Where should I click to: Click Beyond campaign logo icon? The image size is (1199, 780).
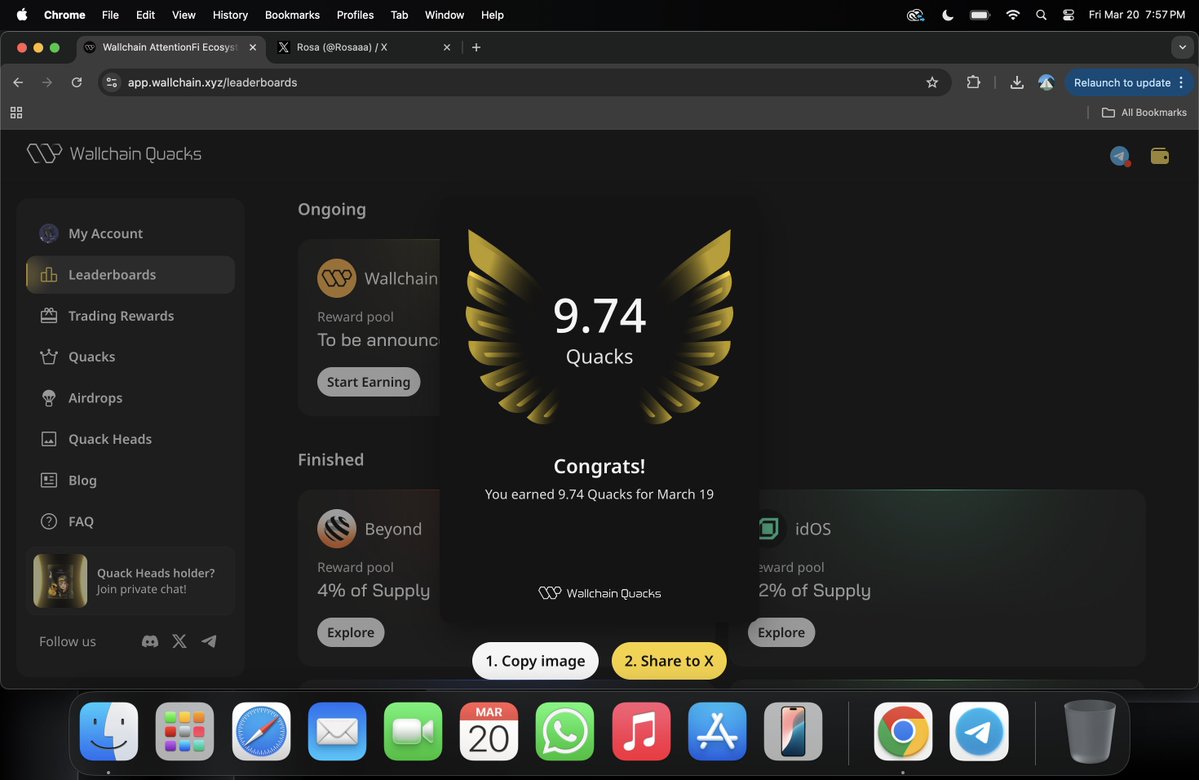336,528
